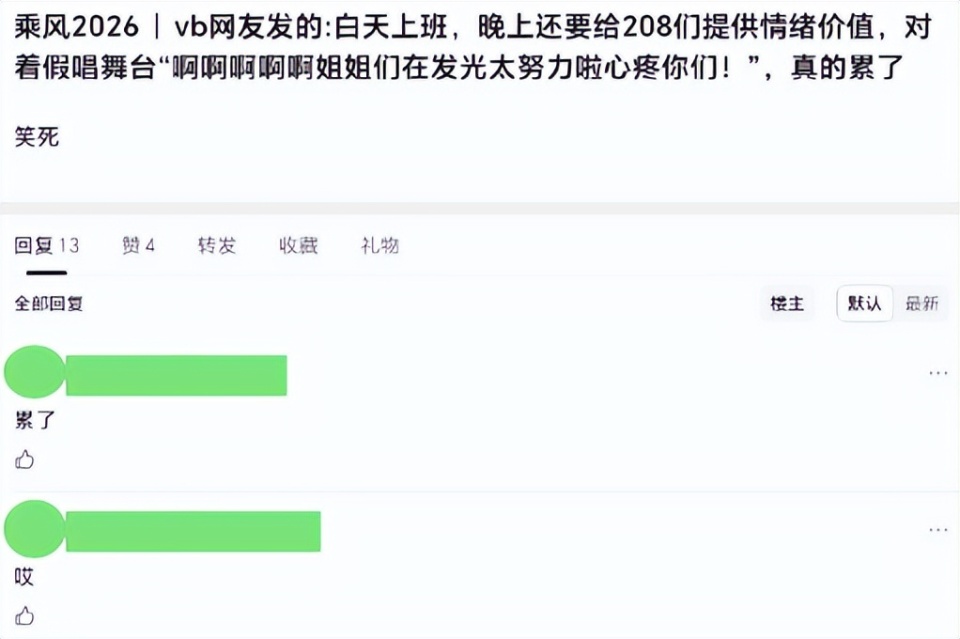Click the thumbs-up icon under comment "哎"

coord(25,615)
